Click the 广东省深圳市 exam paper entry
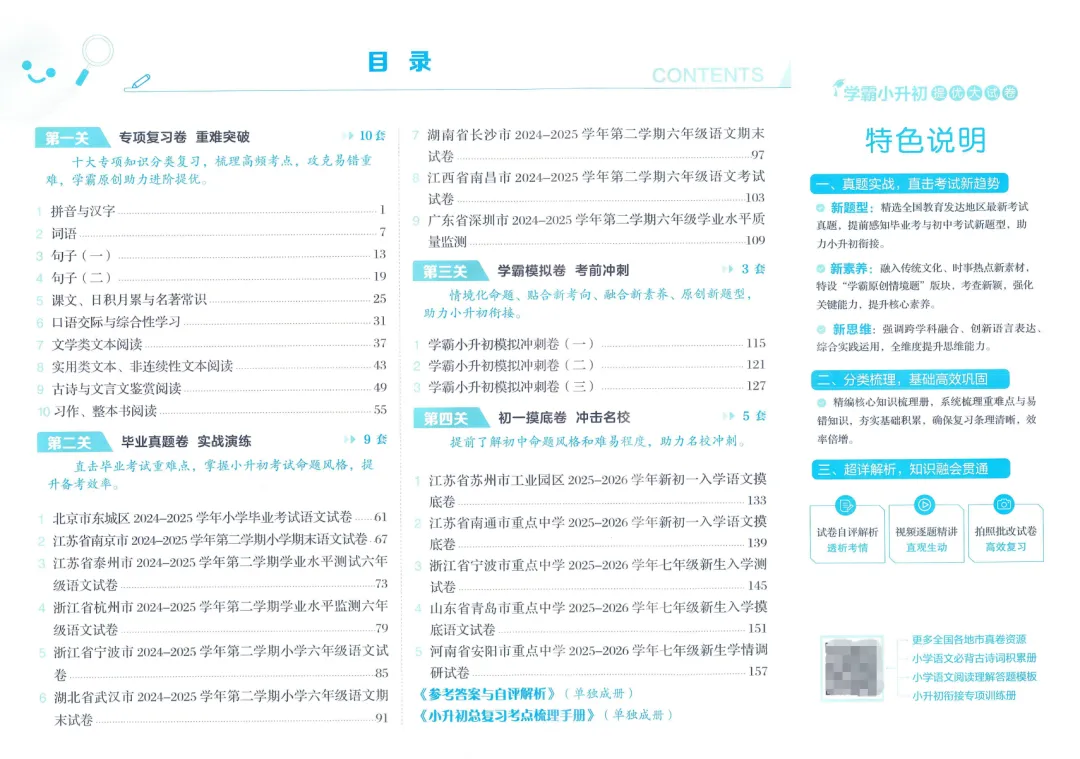 coord(589,230)
